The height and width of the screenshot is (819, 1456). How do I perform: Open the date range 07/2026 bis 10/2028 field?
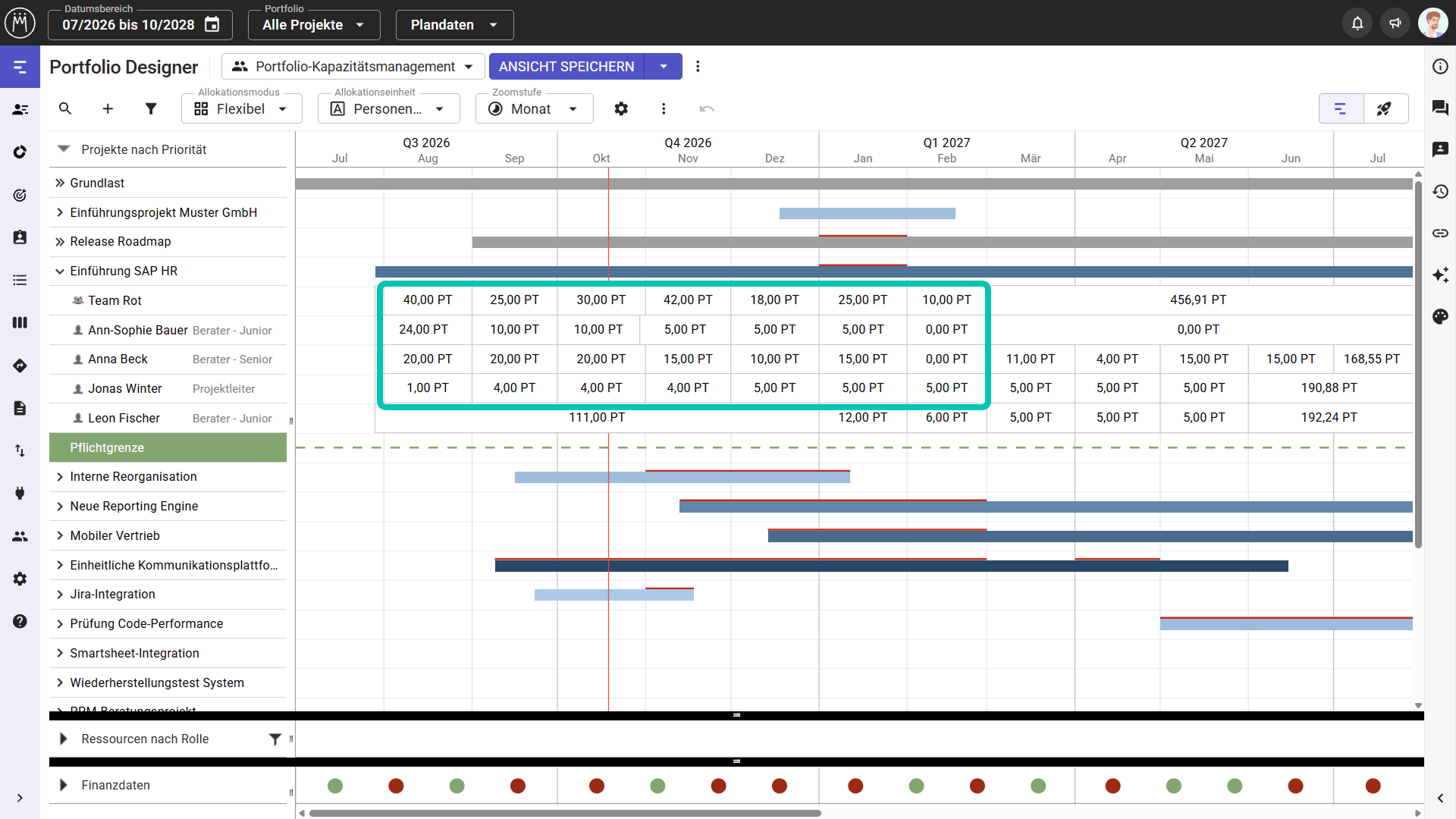[140, 25]
